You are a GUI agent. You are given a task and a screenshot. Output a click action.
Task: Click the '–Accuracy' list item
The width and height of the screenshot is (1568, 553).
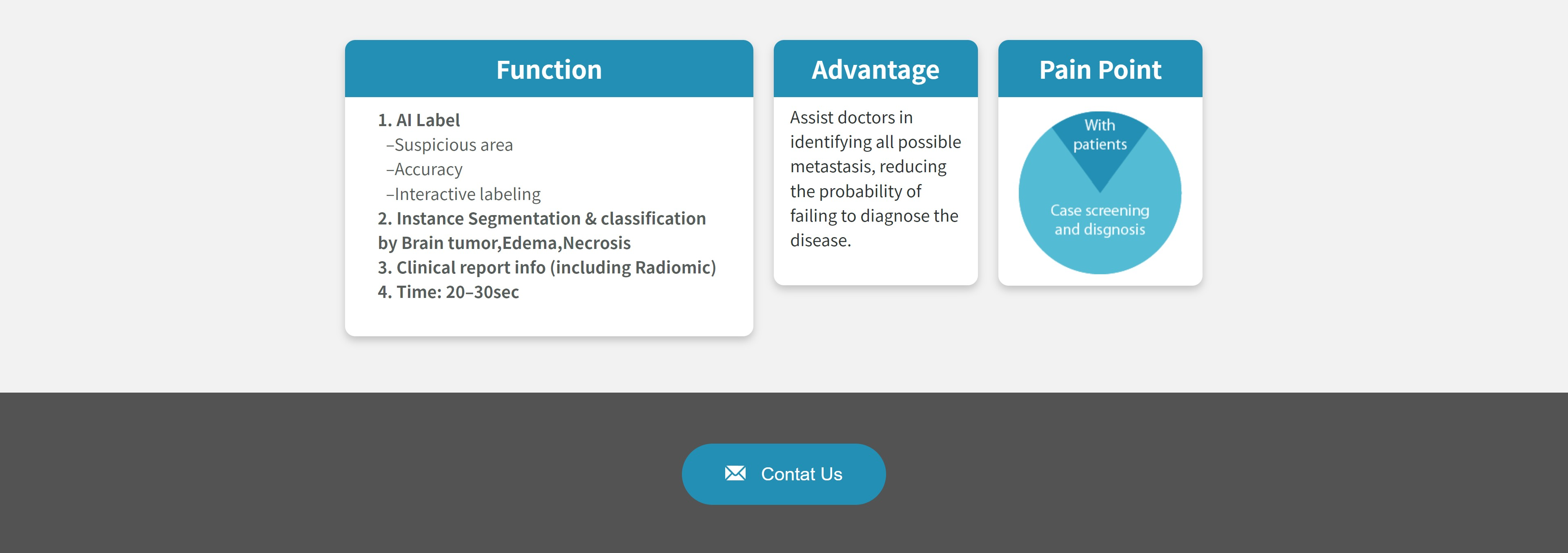(x=424, y=169)
